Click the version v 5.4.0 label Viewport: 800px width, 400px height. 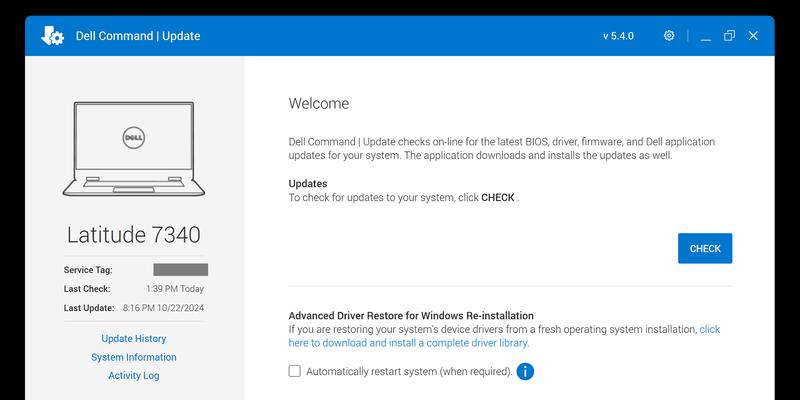pyautogui.click(x=620, y=36)
